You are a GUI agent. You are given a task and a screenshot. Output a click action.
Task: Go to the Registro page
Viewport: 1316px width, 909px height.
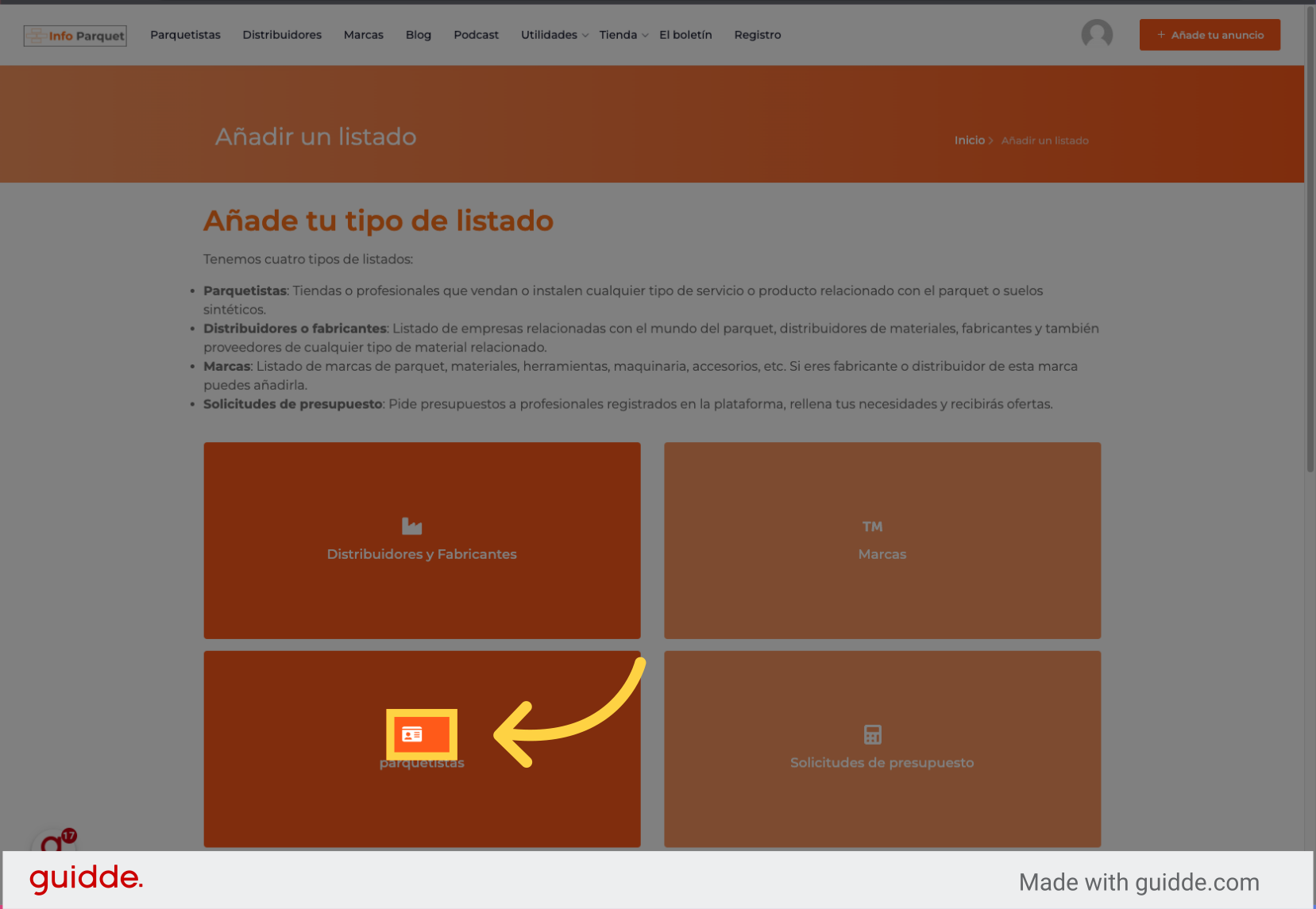click(x=757, y=35)
